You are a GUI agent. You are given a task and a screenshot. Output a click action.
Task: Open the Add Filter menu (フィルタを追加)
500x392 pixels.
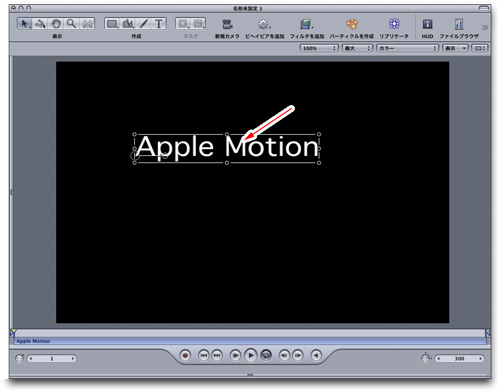[x=306, y=24]
